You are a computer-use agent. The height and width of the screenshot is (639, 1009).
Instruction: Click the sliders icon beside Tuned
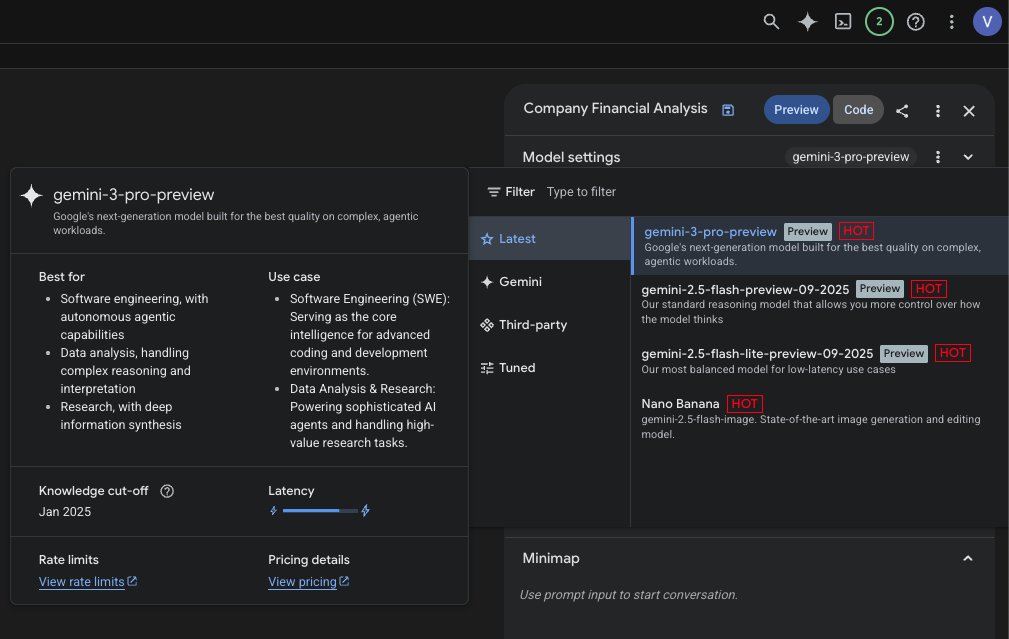coord(487,368)
